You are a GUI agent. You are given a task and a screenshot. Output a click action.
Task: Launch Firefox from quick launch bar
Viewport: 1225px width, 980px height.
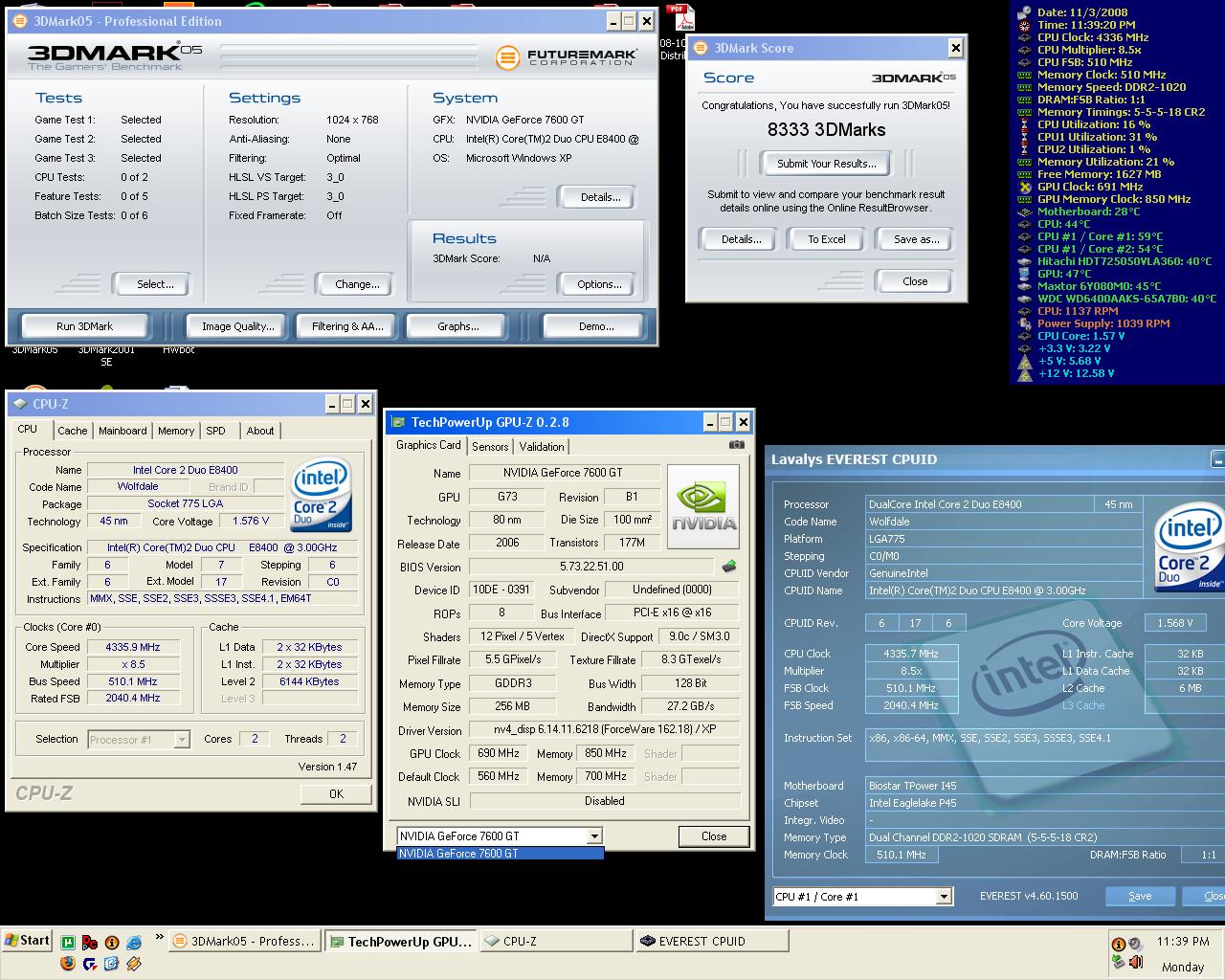[x=68, y=964]
